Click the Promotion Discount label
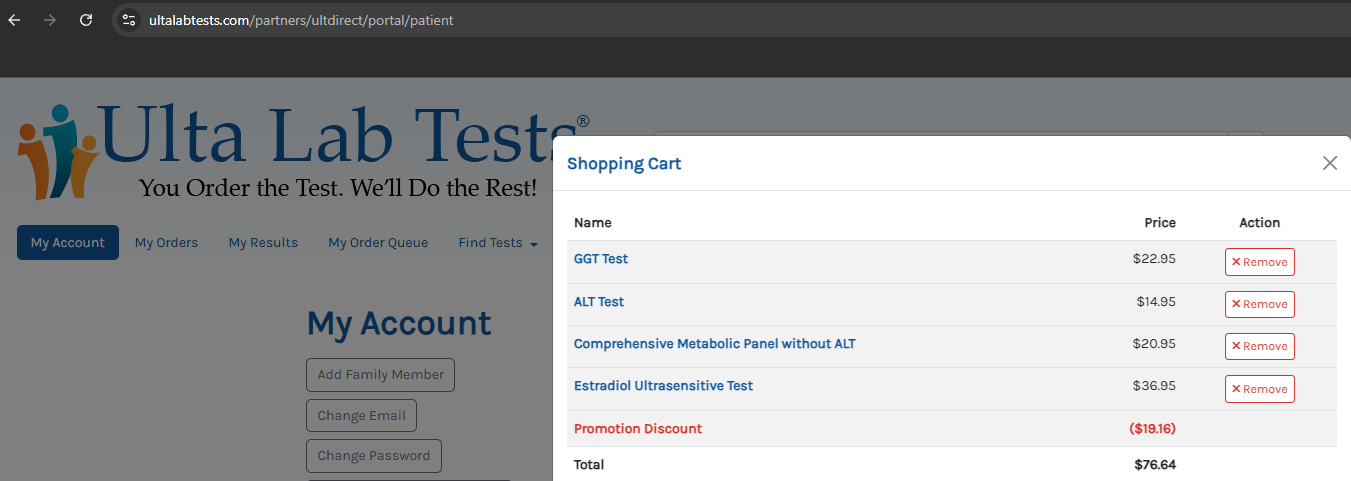 (x=638, y=429)
